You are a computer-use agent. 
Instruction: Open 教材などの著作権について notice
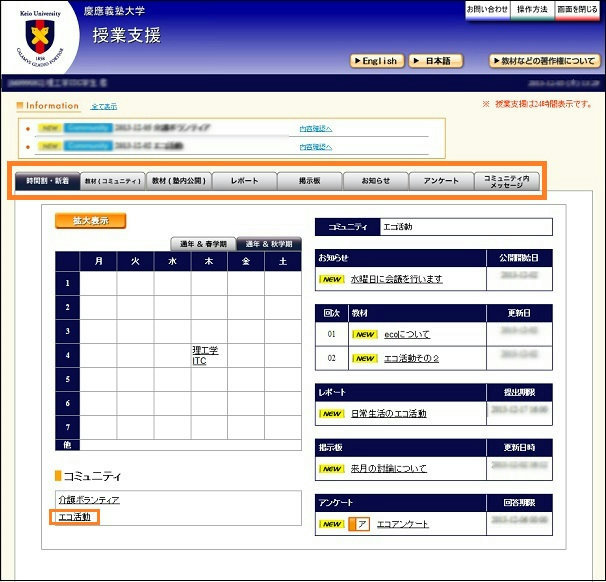(x=545, y=61)
